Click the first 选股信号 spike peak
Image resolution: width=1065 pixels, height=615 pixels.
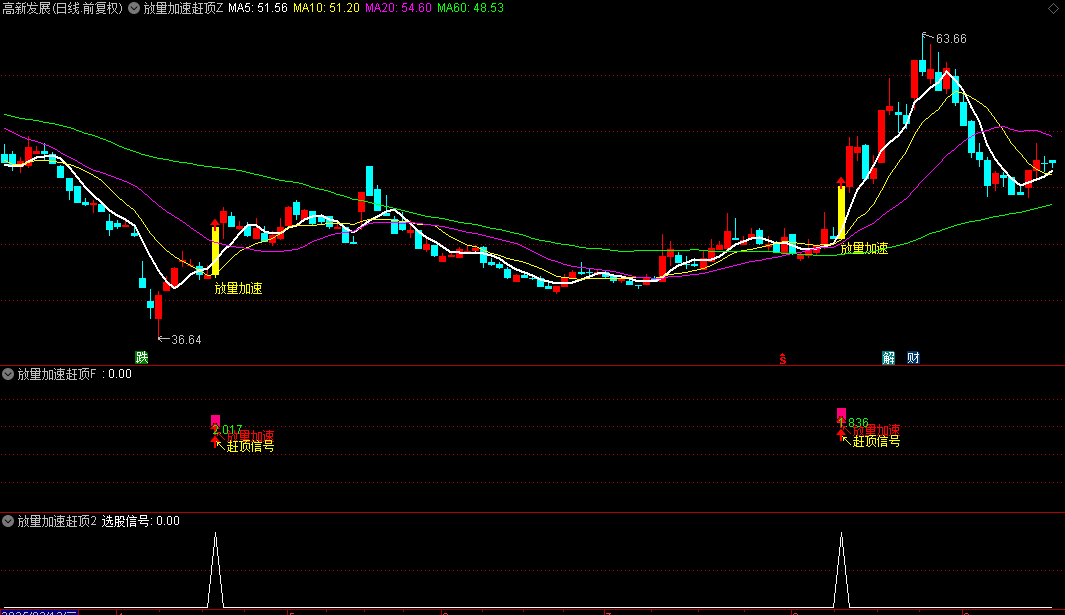pos(215,534)
